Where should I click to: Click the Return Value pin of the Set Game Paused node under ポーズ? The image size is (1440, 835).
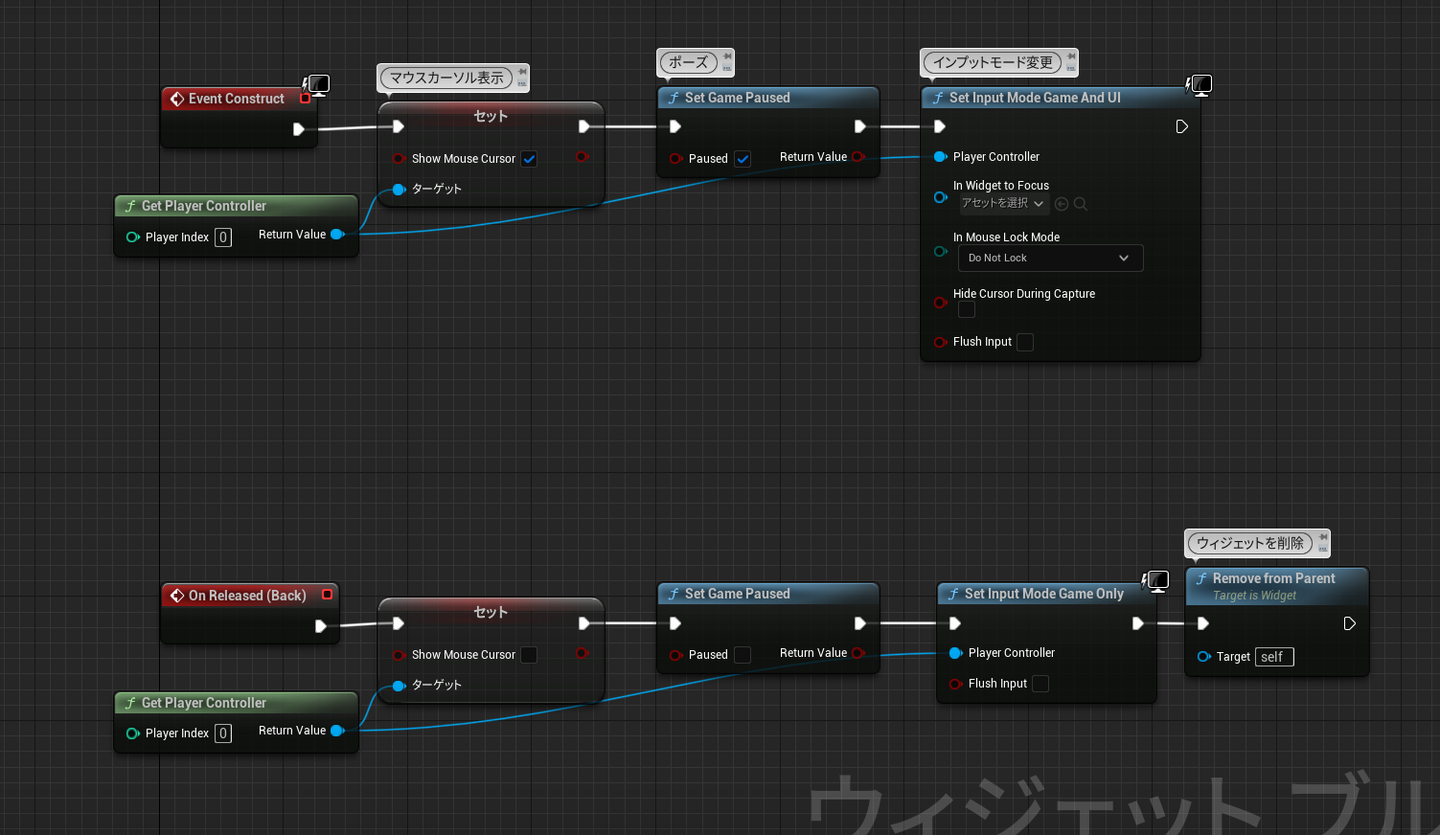(858, 157)
